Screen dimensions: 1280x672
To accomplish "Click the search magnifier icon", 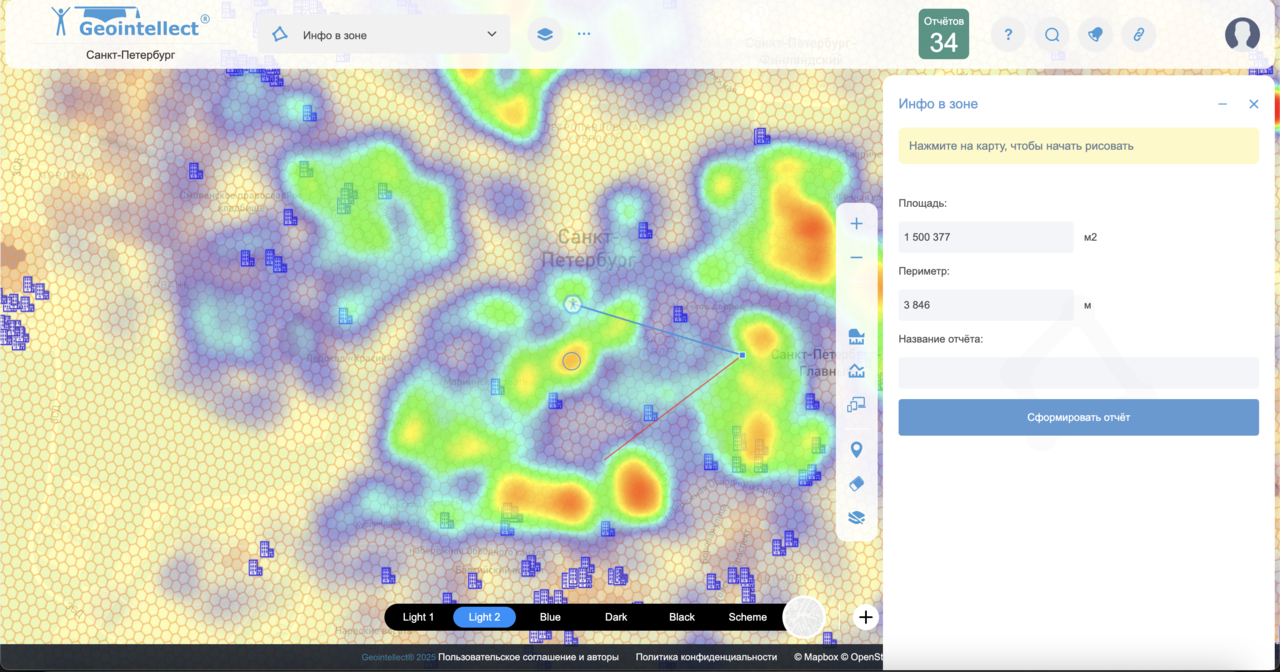I will 1052,35.
